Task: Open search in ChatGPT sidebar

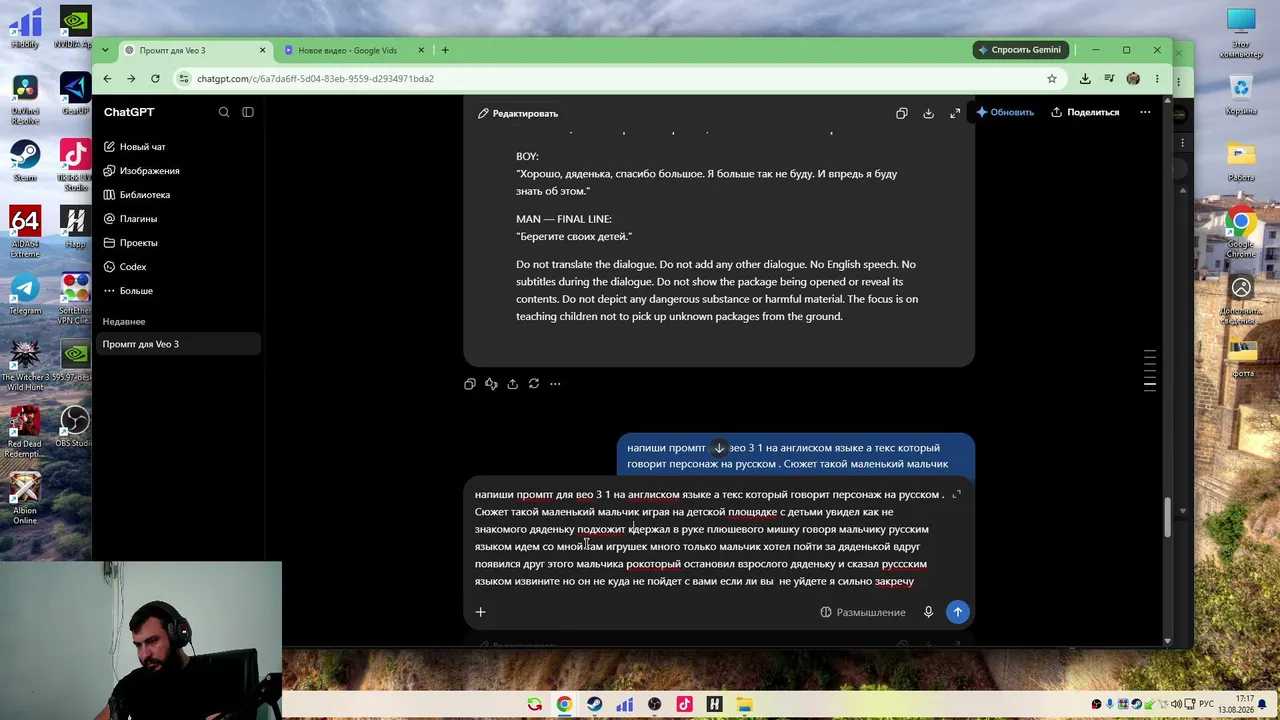Action: click(224, 112)
